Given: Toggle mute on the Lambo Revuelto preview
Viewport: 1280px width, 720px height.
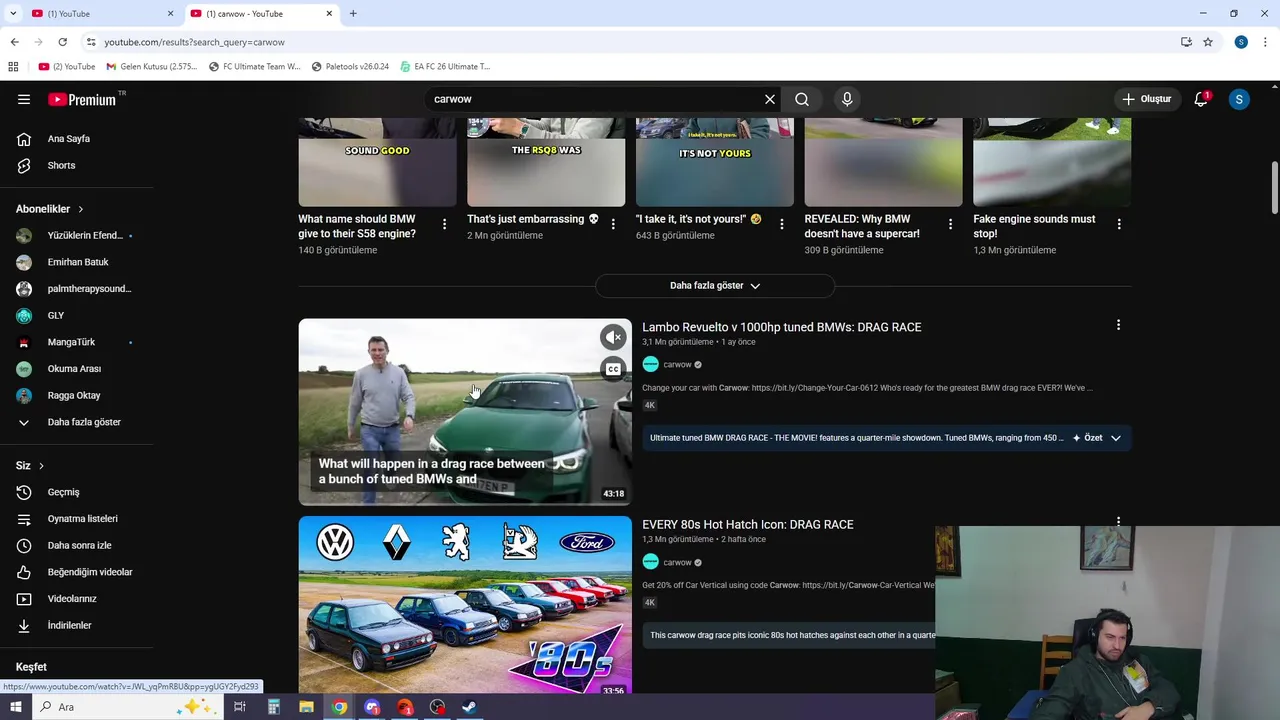Looking at the screenshot, I should 613,338.
